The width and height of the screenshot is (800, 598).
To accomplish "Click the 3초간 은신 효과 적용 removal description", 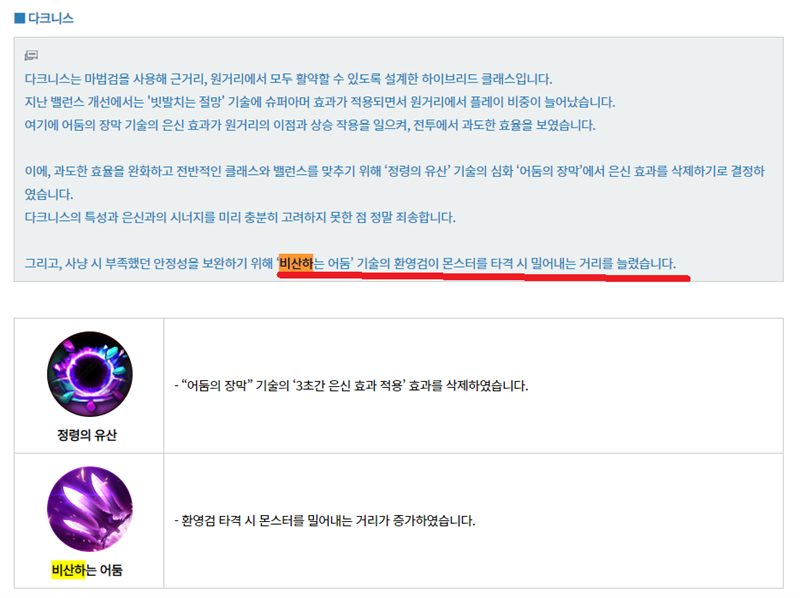I will [x=351, y=385].
